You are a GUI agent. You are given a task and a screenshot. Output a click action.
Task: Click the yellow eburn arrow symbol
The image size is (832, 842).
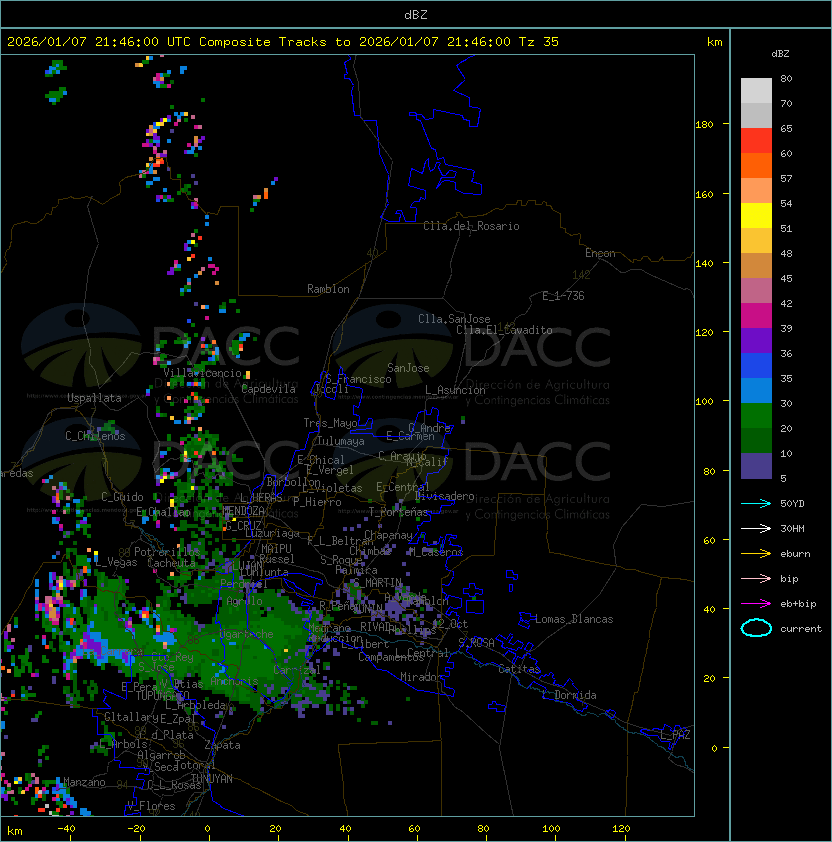pyautogui.click(x=756, y=553)
